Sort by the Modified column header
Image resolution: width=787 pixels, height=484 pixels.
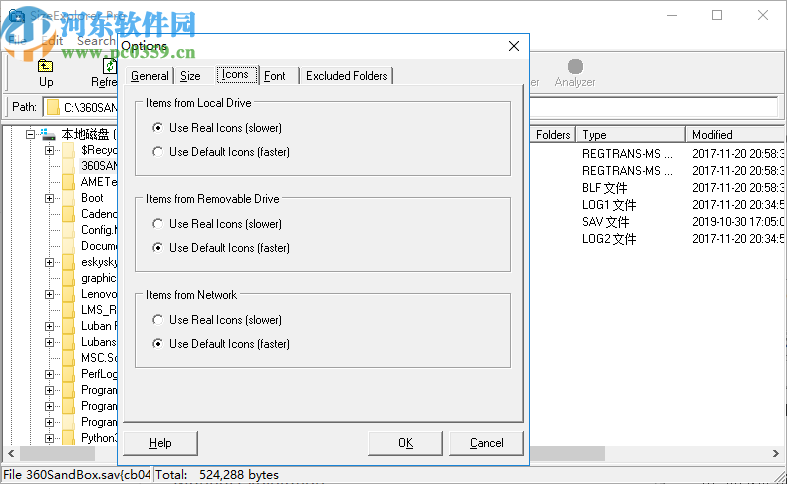pos(735,135)
